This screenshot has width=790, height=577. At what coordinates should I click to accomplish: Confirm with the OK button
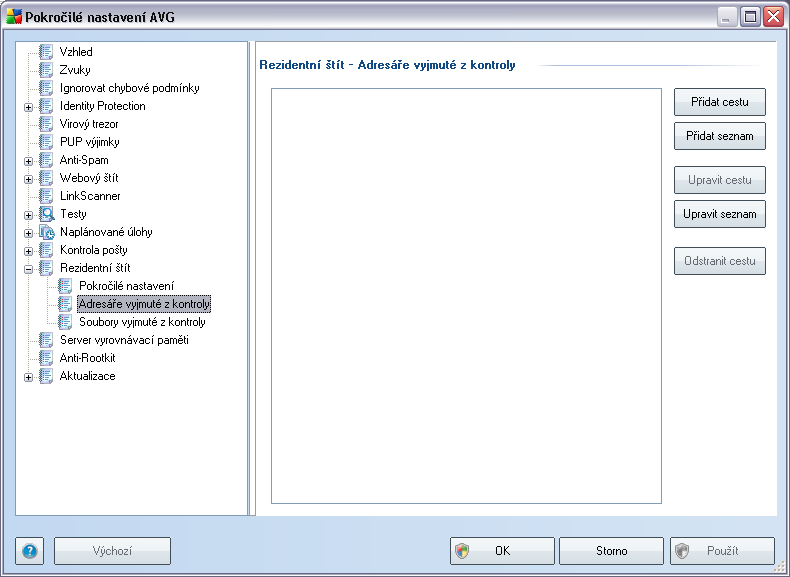[x=502, y=551]
